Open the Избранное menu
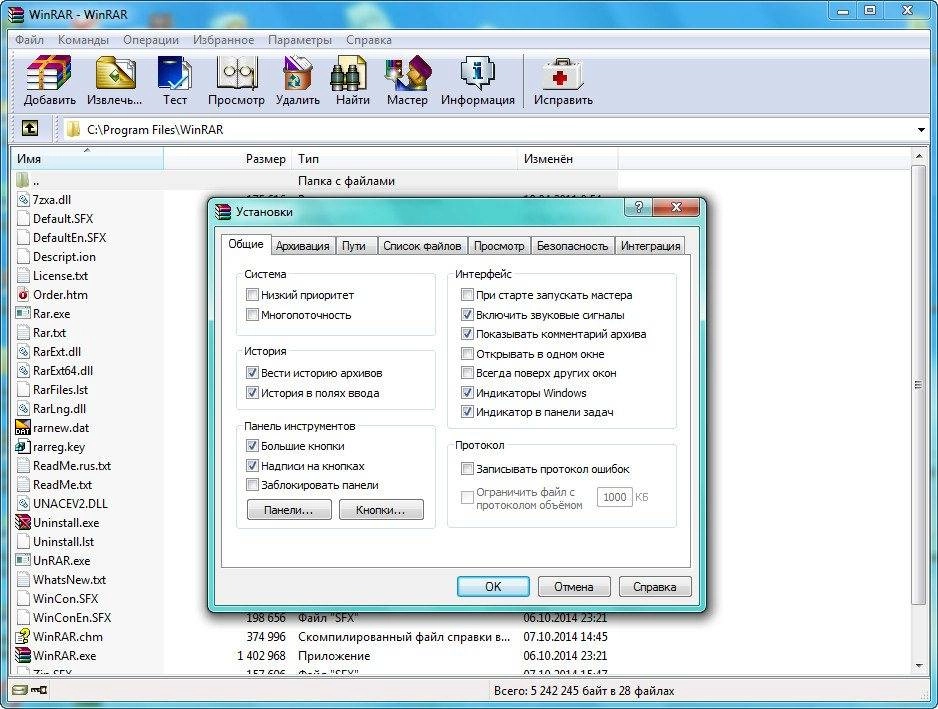The width and height of the screenshot is (938, 709). (x=223, y=39)
